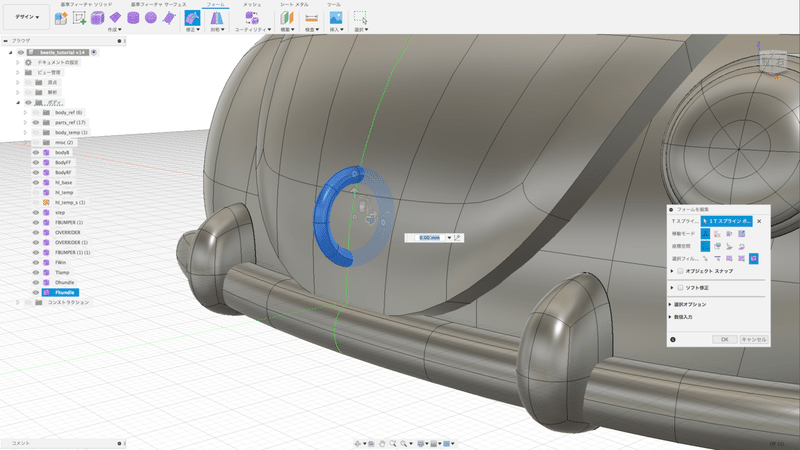
Task: Show the hl_temp body
Action: coord(36,192)
